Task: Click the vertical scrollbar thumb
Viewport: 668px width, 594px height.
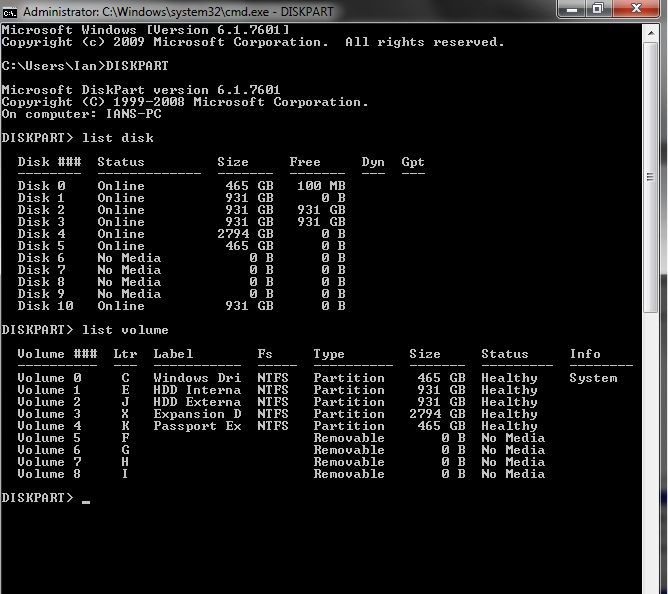Action: (x=651, y=178)
